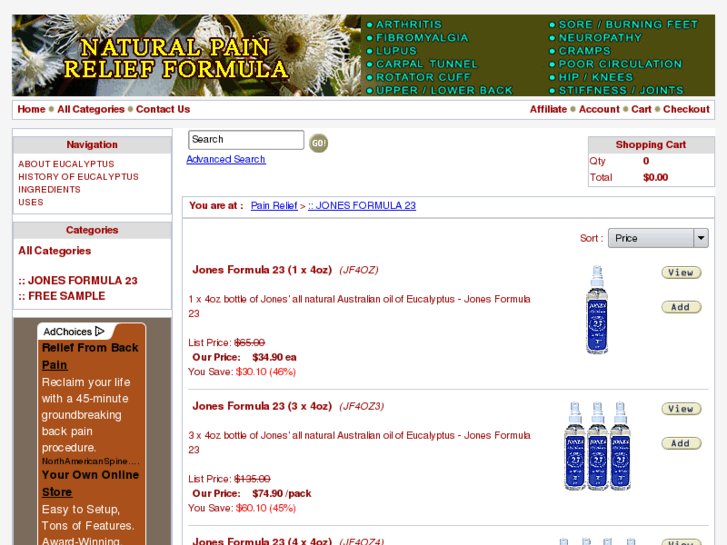Go to Checkout
Screen dimensions: 727x545
(x=686, y=109)
